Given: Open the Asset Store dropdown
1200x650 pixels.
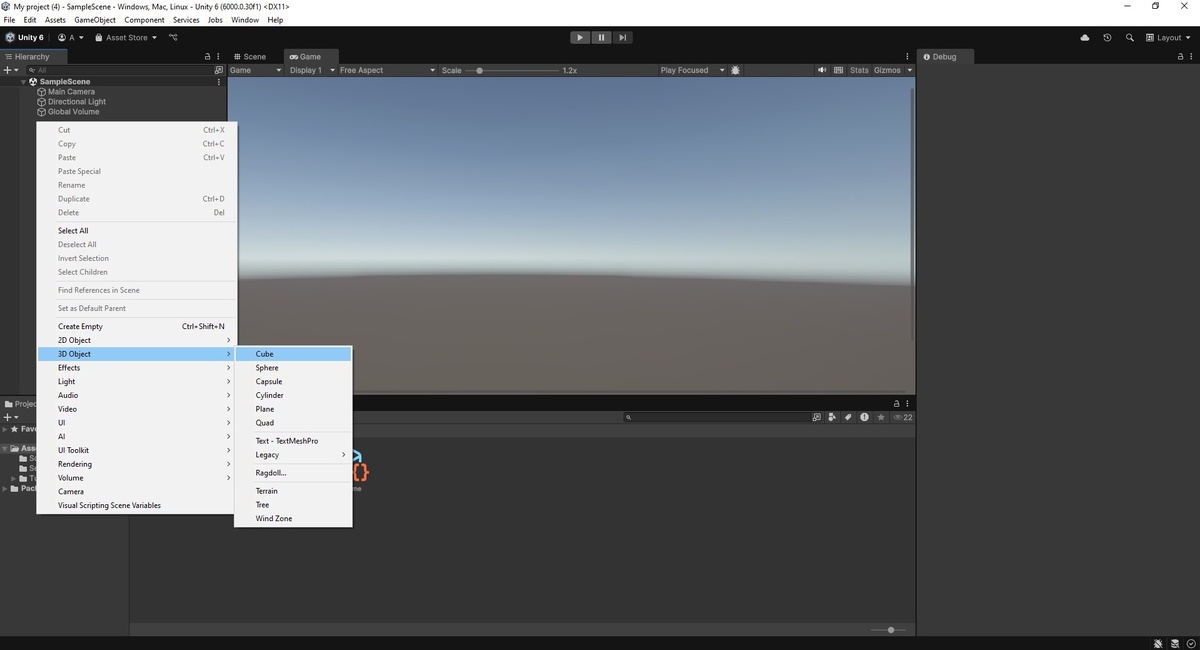Looking at the screenshot, I should pyautogui.click(x=126, y=37).
